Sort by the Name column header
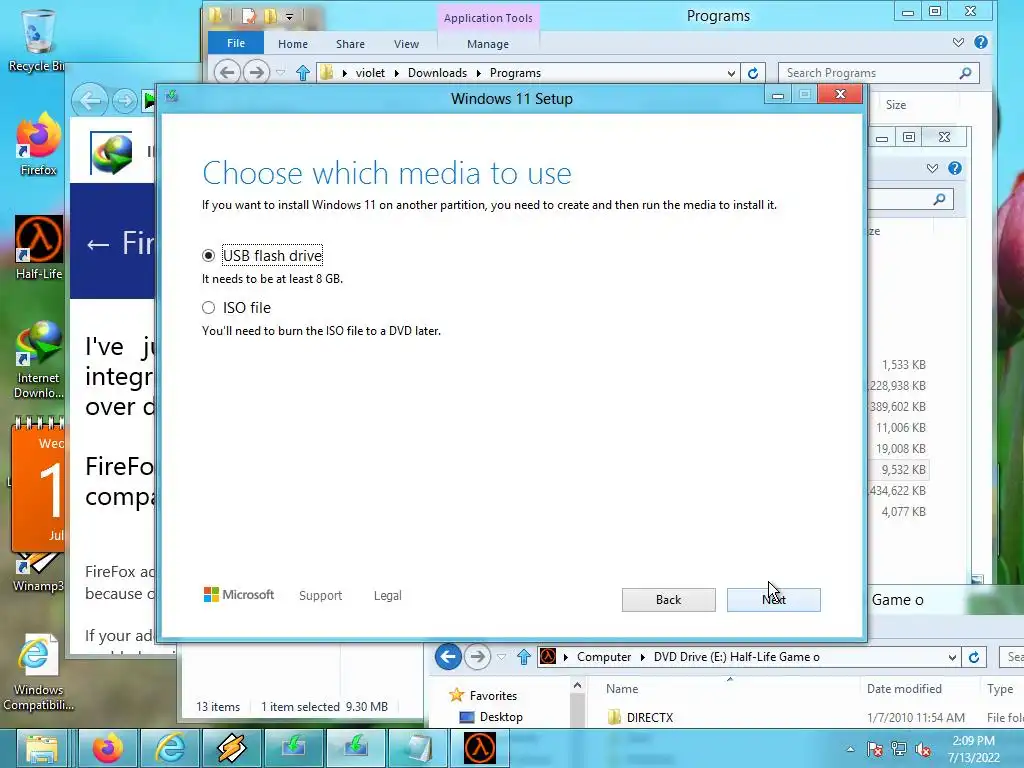1024x768 pixels. pyautogui.click(x=622, y=688)
